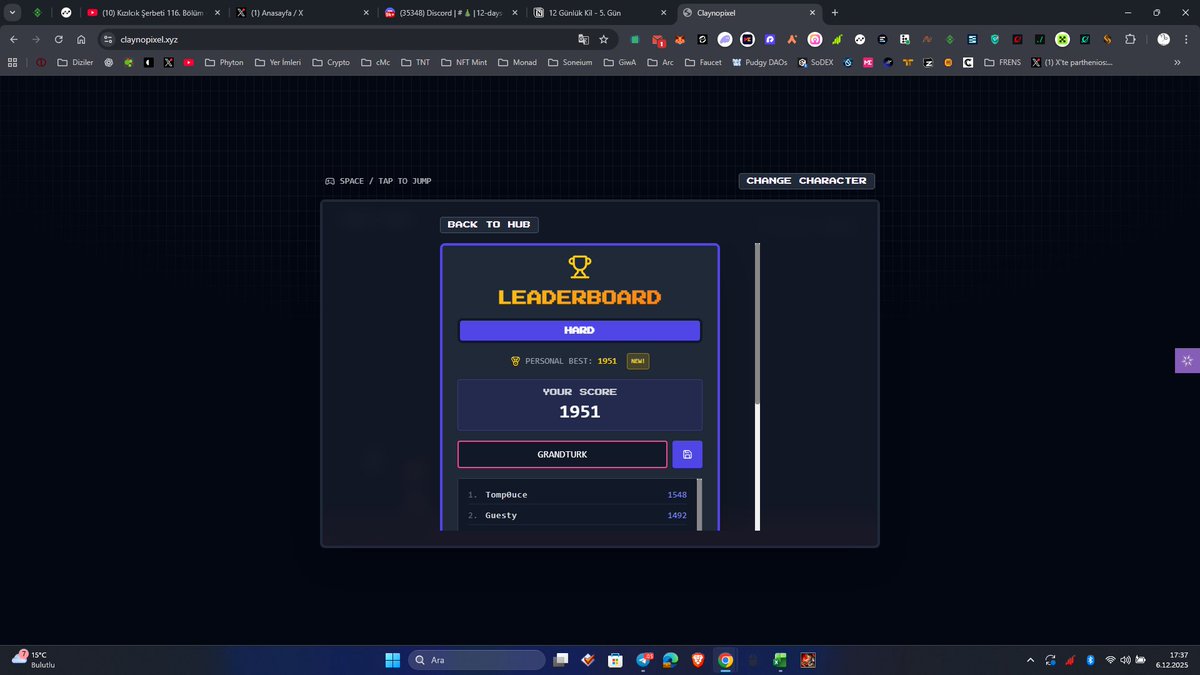This screenshot has height=675, width=1200.
Task: Open the Chrome profile avatar
Action: pos(1163,39)
